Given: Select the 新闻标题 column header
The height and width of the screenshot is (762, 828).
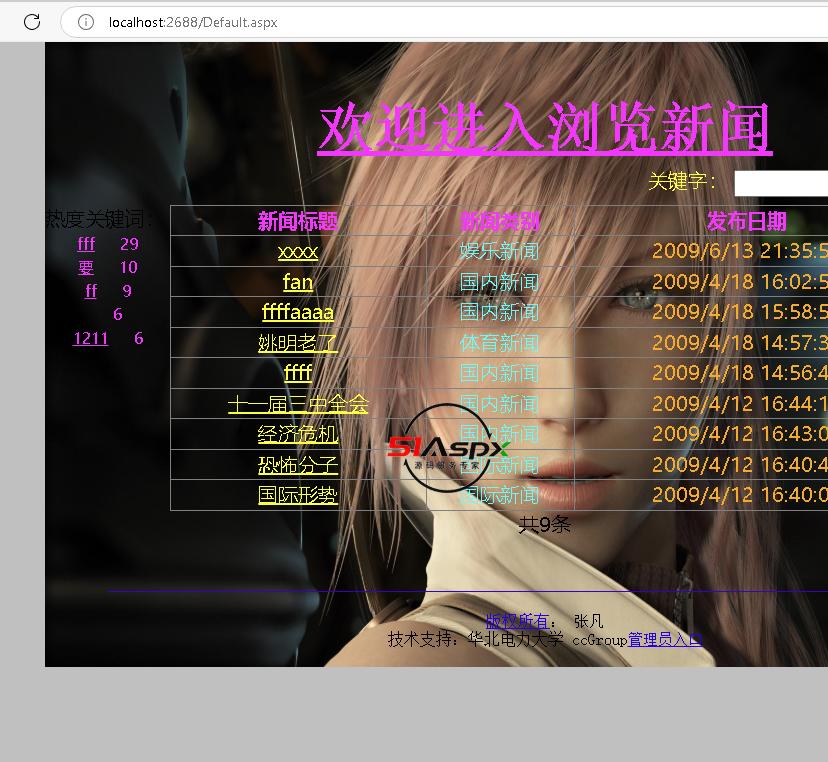Looking at the screenshot, I should point(298,221).
